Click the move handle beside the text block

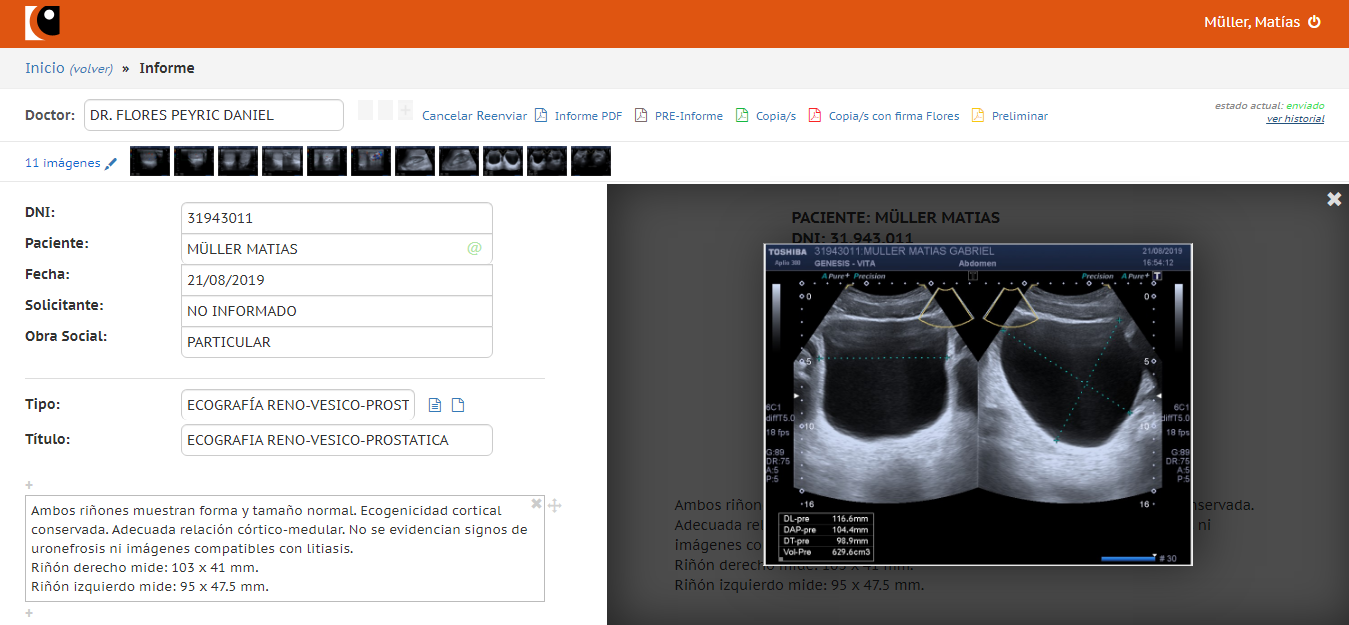[555, 506]
